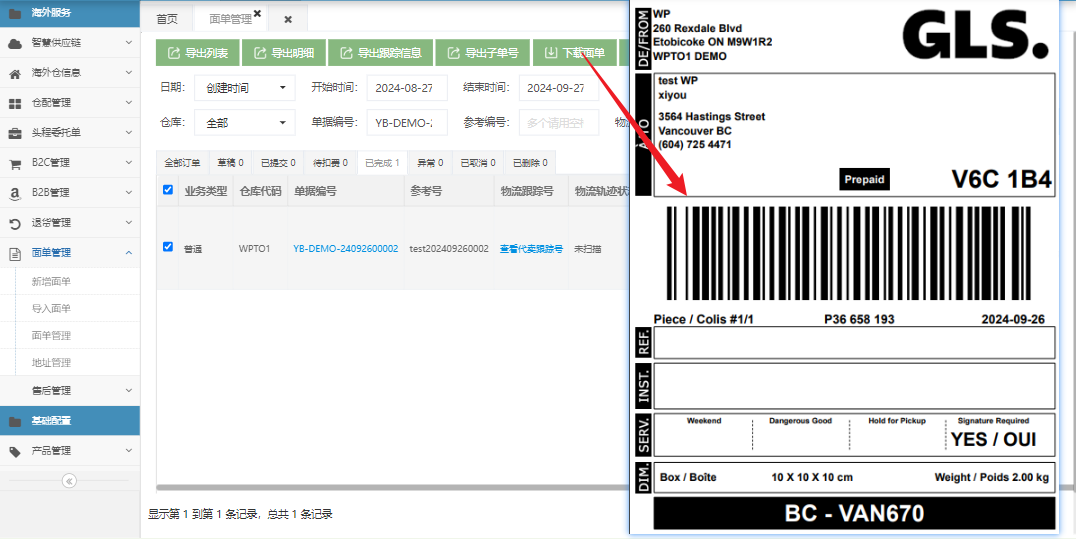Click the 退货管理 return arrow icon

tap(14, 223)
